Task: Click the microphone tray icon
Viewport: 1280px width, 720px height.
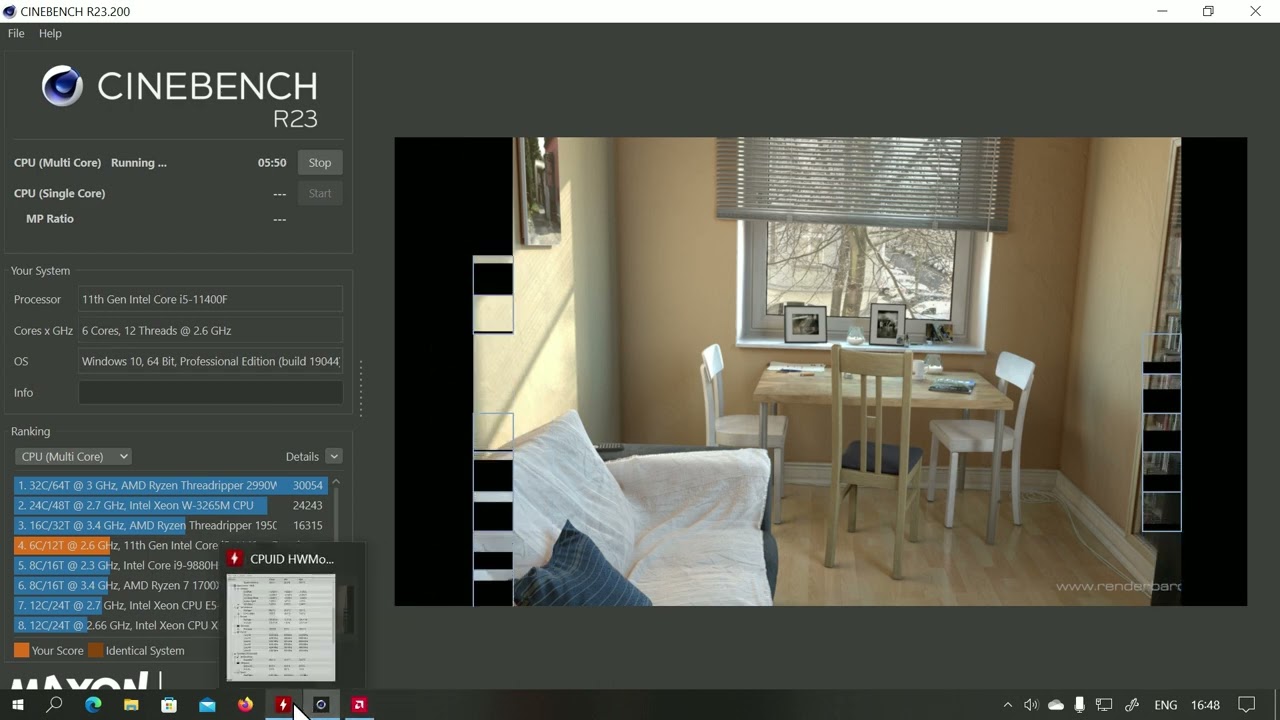Action: 1079,705
